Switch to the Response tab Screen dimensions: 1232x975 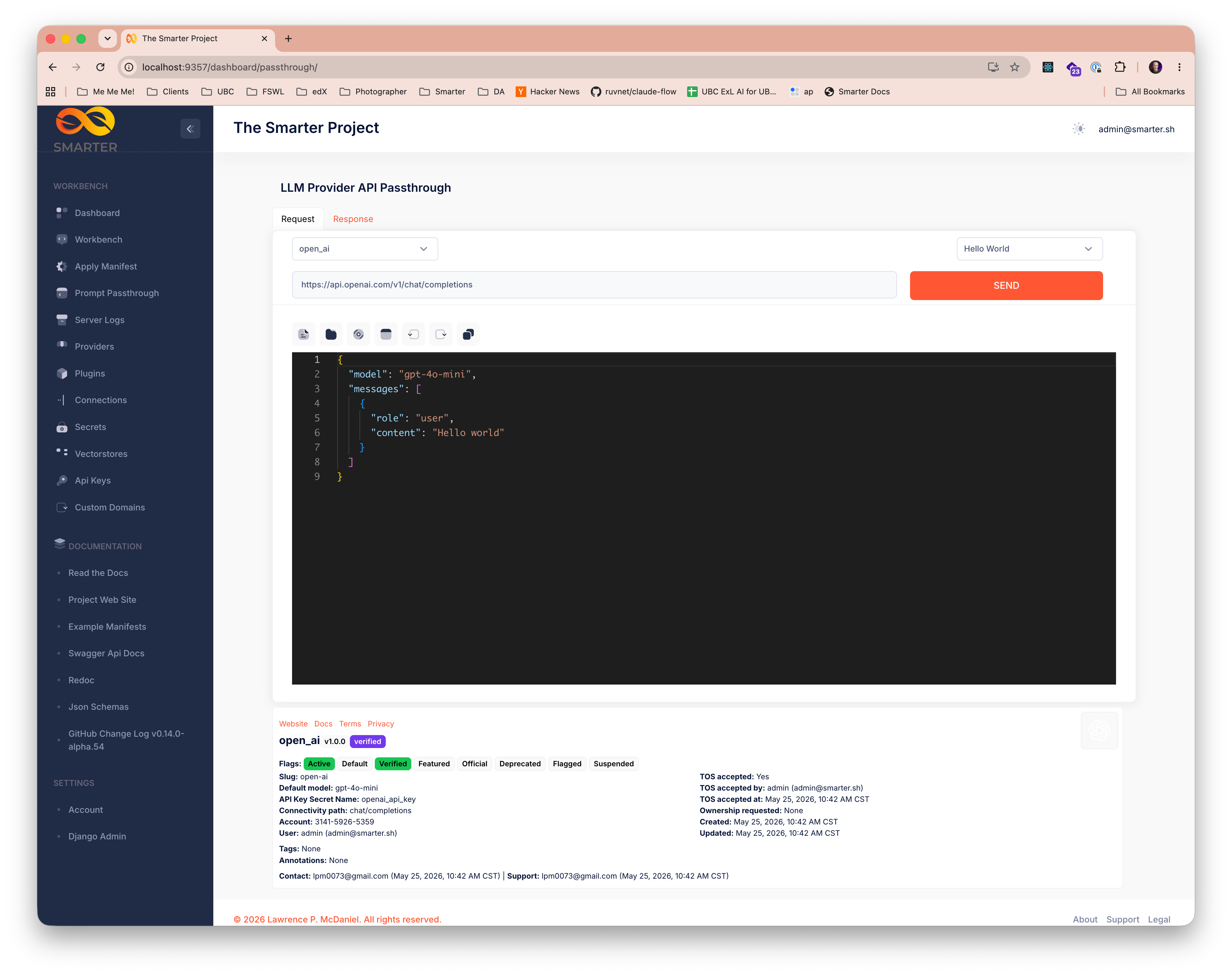coord(353,219)
